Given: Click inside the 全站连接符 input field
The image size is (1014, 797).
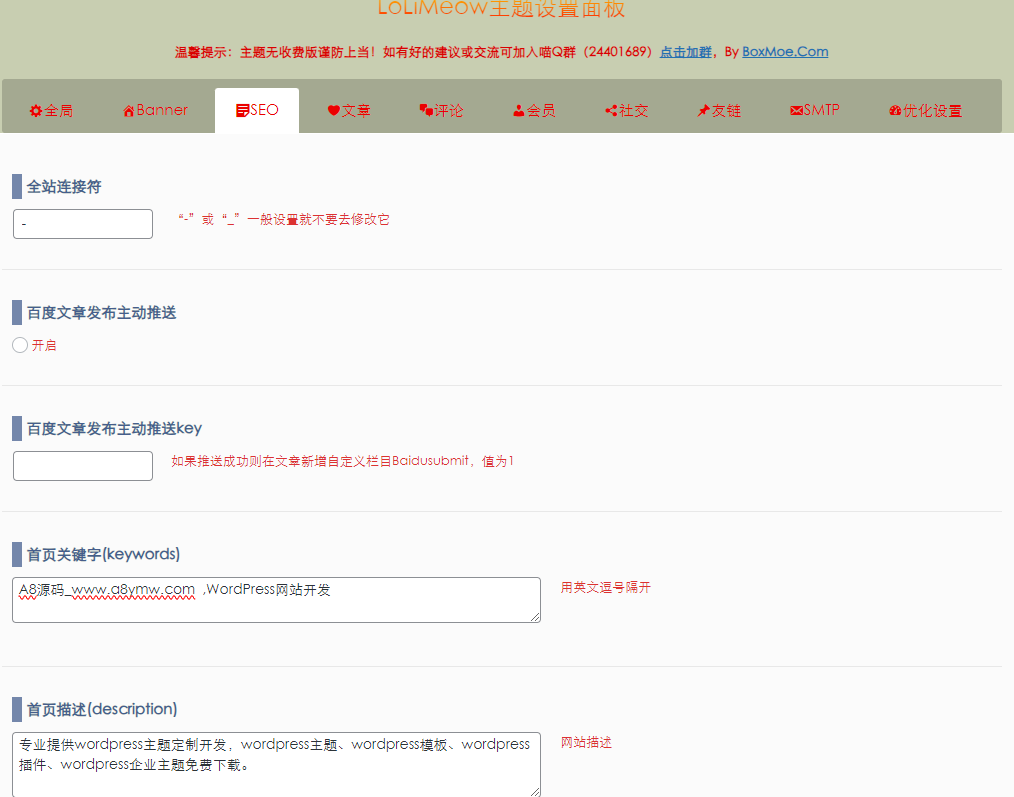Looking at the screenshot, I should pos(82,223).
